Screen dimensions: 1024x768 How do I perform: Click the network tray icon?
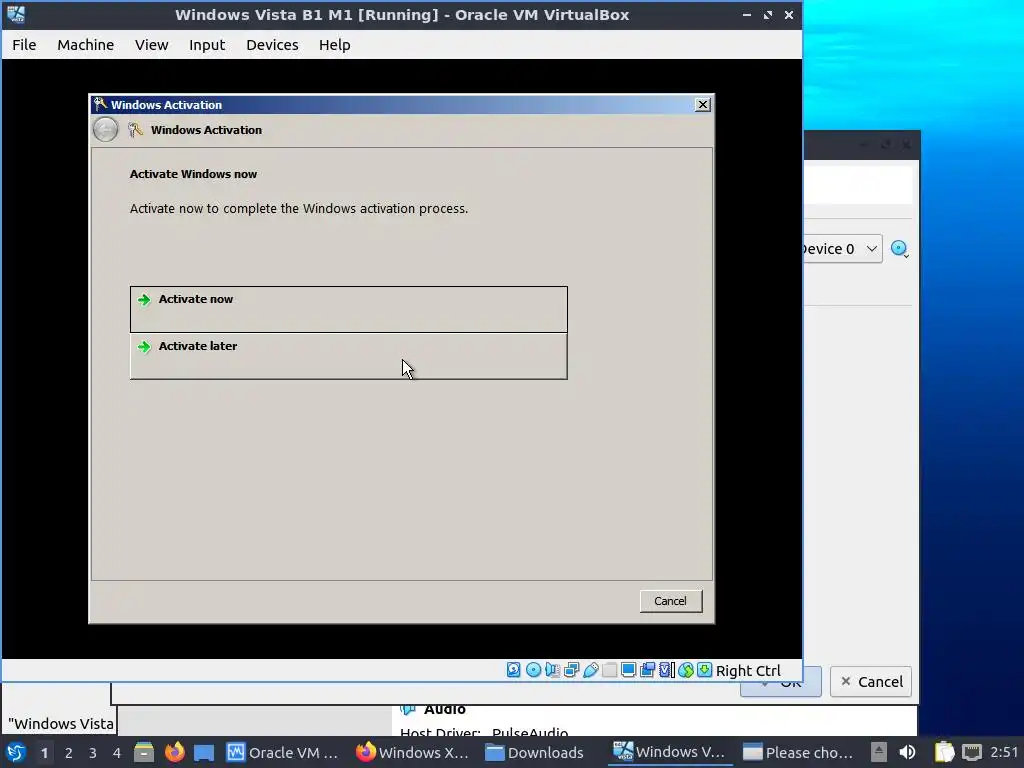(x=972, y=752)
